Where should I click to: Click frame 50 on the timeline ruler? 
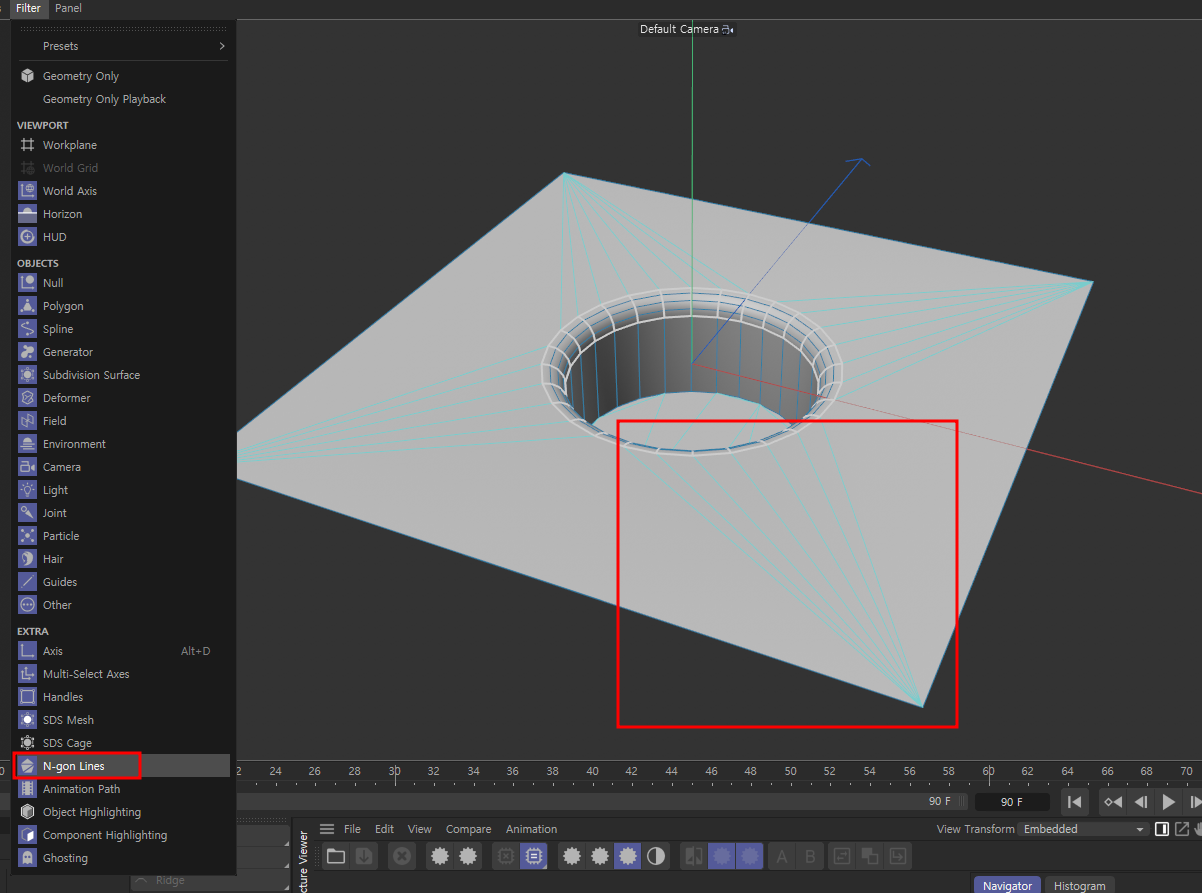[x=791, y=771]
